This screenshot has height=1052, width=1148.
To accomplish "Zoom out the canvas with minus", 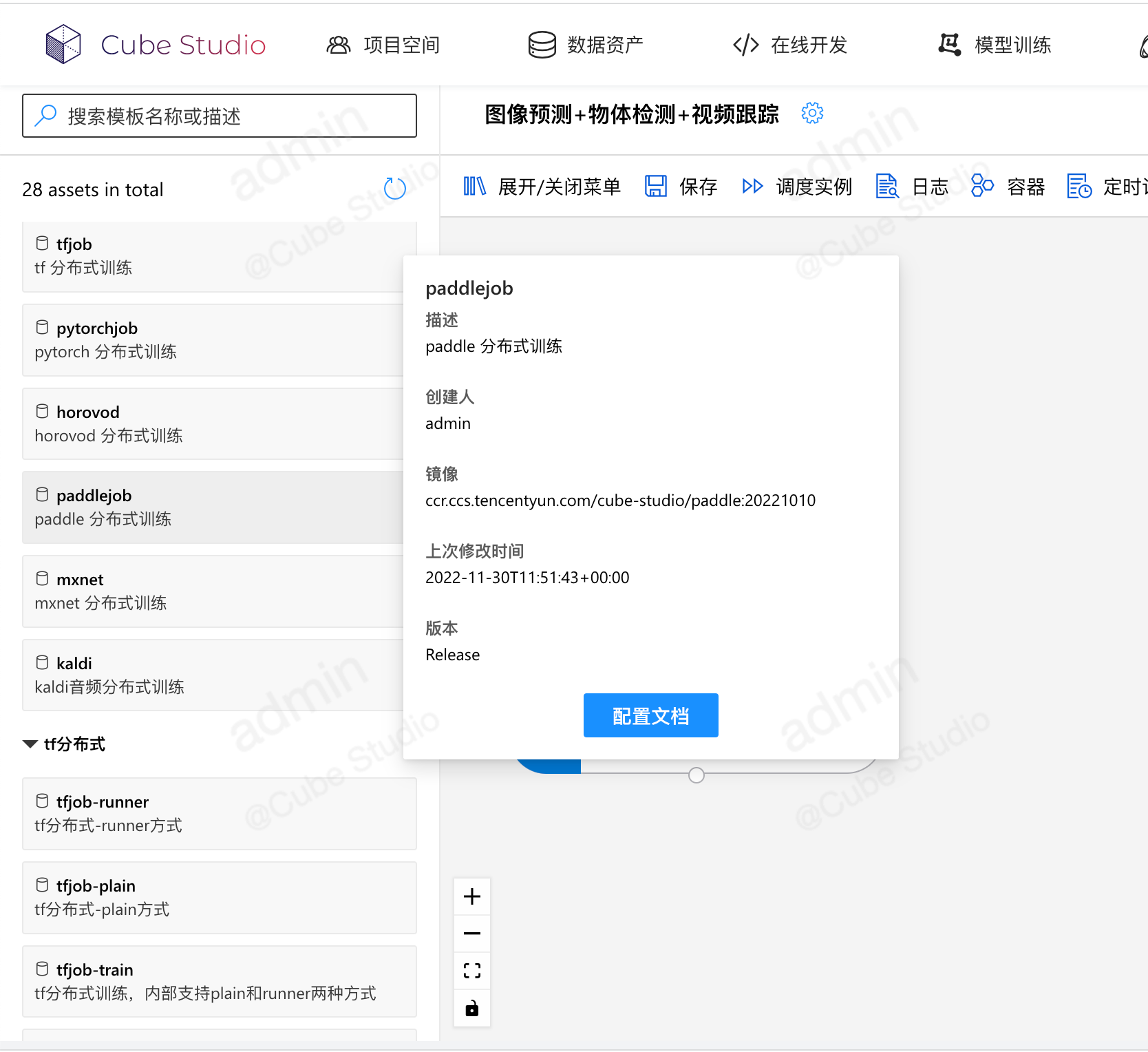I will 472,934.
